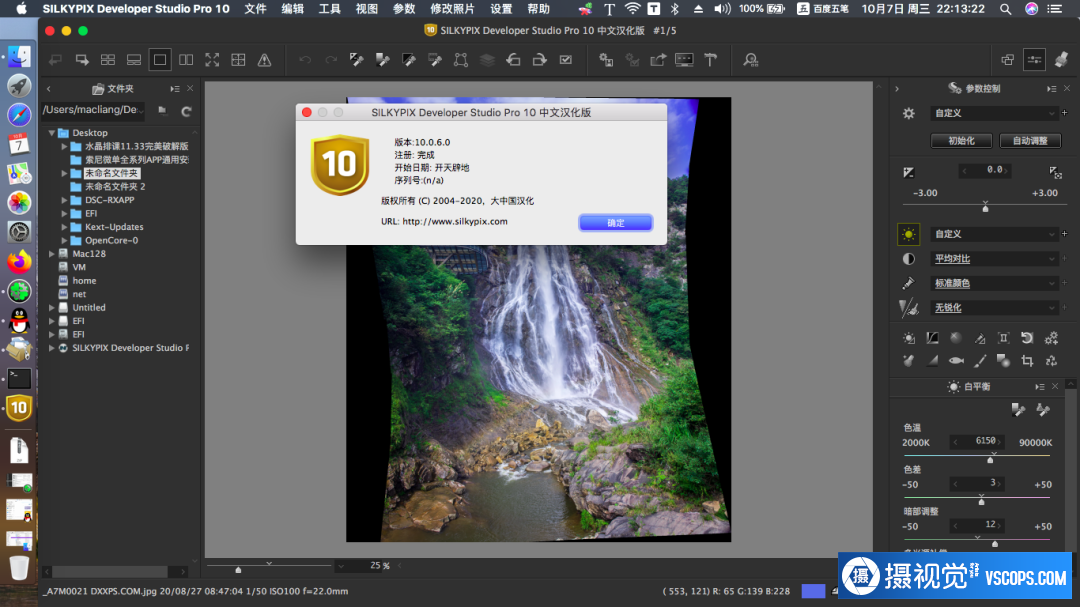This screenshot has height=607, width=1080.
Task: Select single preview view mode
Action: (160, 60)
